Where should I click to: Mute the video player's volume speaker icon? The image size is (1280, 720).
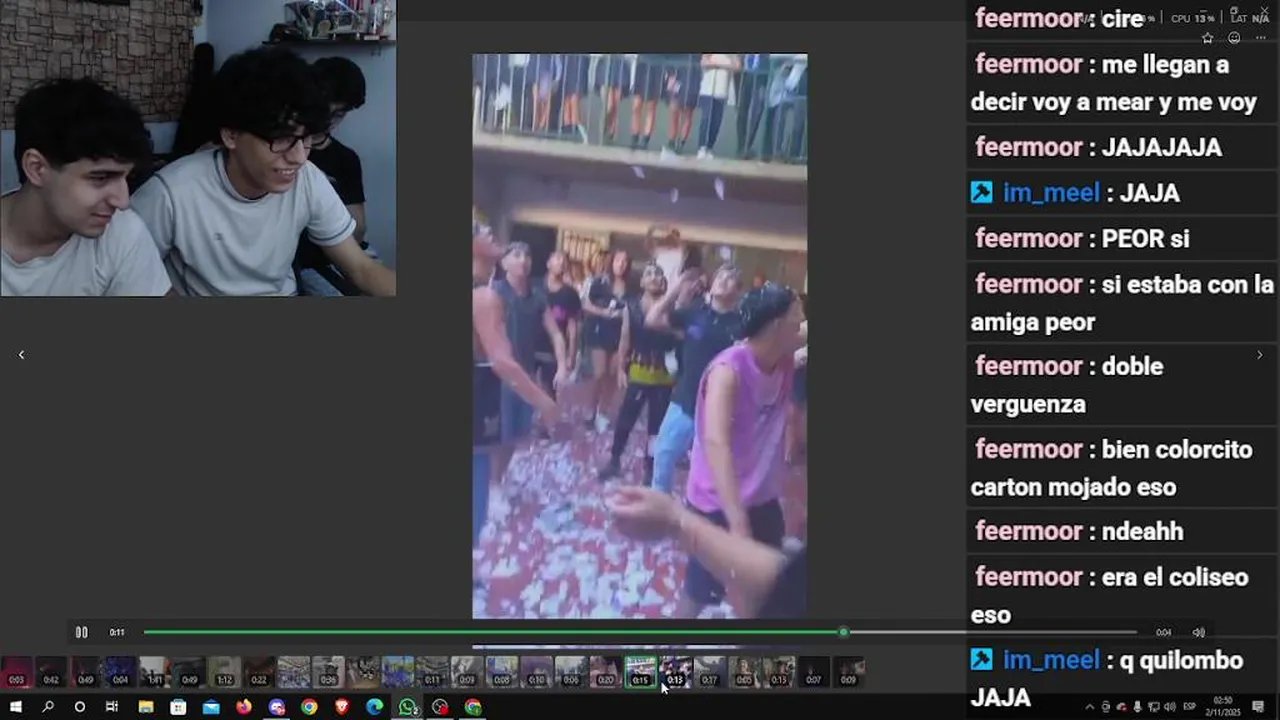point(1198,632)
